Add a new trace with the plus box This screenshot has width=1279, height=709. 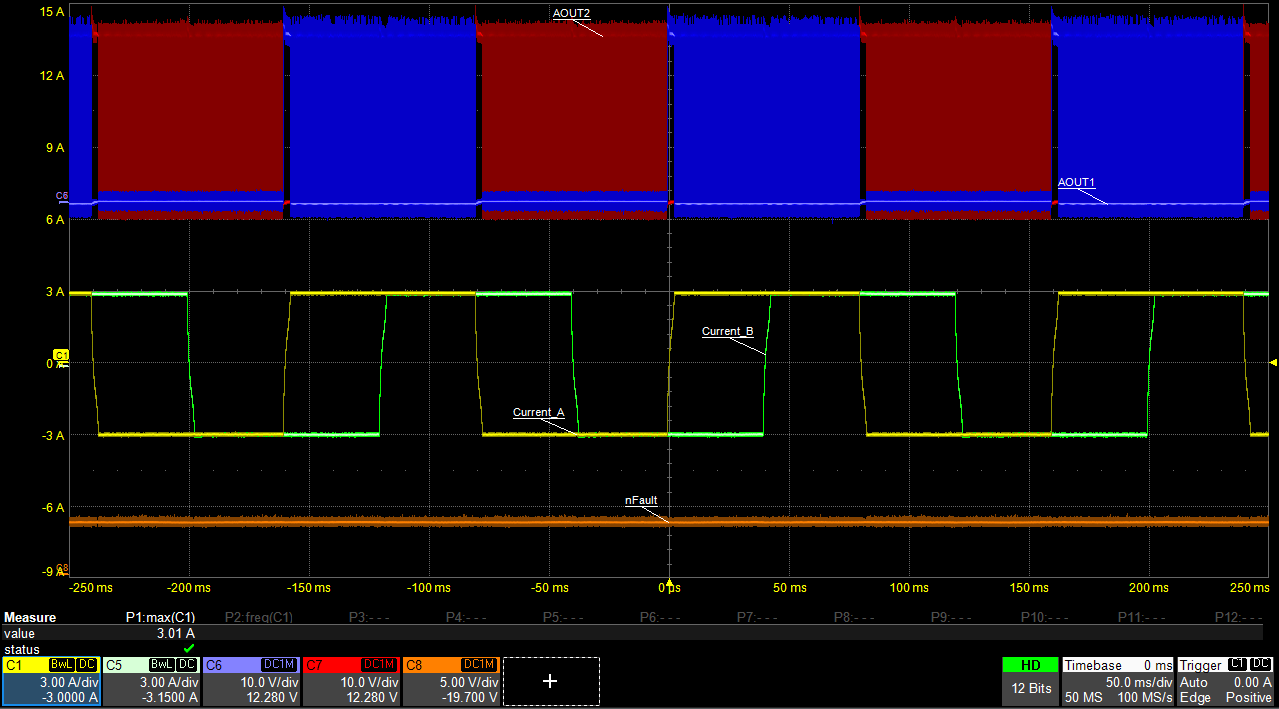click(550, 681)
